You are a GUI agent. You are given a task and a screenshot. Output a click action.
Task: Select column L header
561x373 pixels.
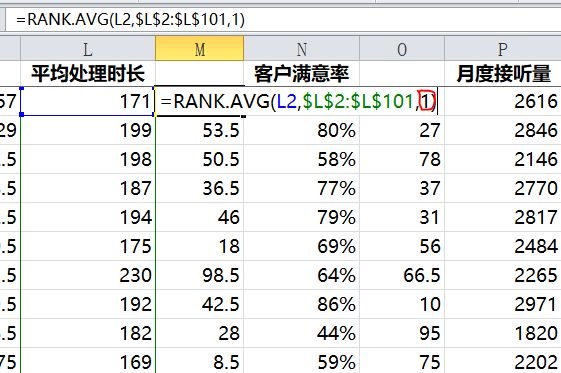coord(88,49)
